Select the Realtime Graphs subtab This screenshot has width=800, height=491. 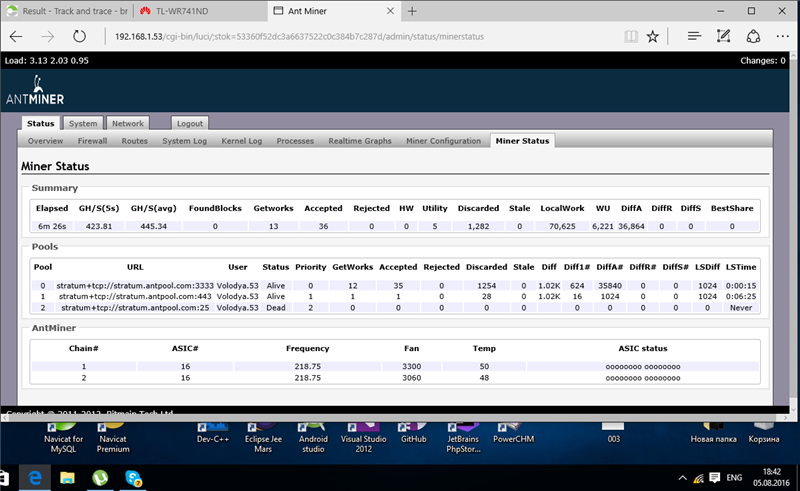[x=360, y=141]
